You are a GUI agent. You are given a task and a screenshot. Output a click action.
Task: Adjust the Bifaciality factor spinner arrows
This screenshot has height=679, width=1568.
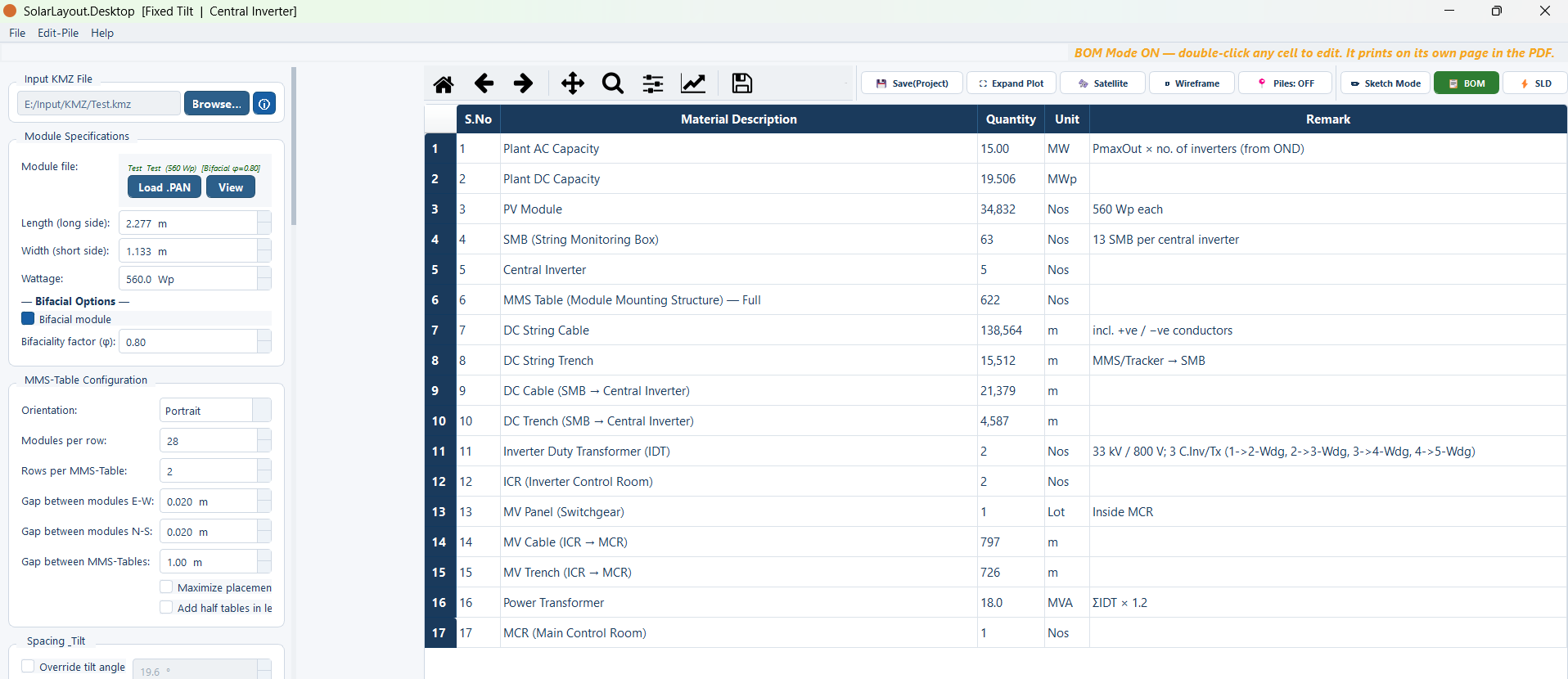coord(264,341)
